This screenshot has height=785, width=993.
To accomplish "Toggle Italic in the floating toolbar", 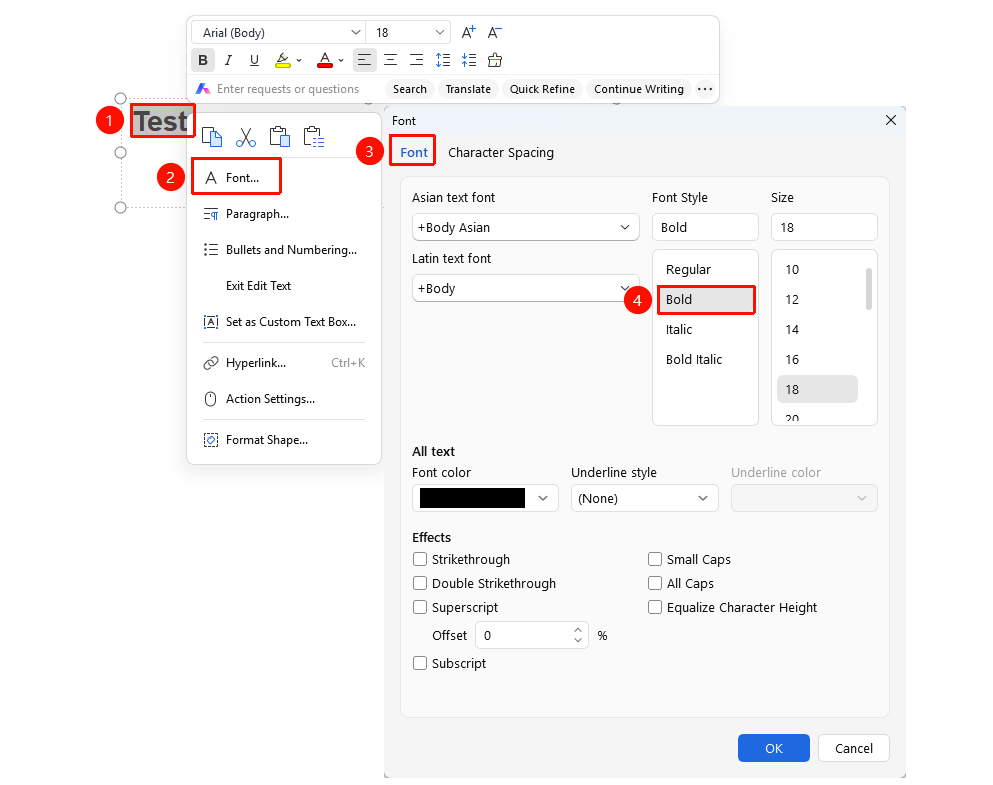I will point(229,60).
